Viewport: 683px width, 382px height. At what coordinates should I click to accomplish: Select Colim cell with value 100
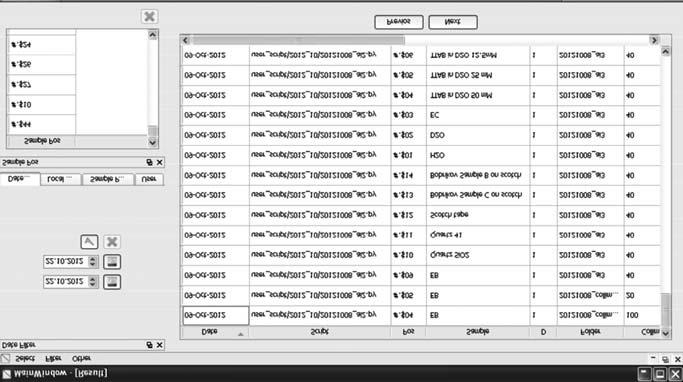(642, 315)
